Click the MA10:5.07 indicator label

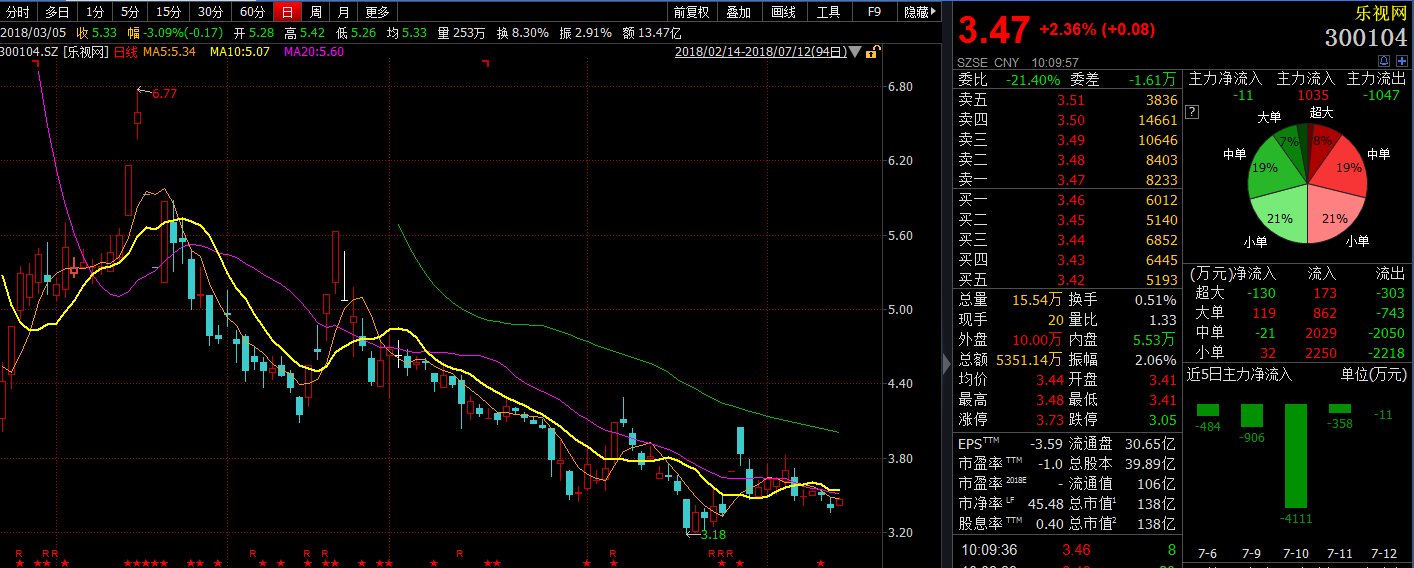pos(239,52)
